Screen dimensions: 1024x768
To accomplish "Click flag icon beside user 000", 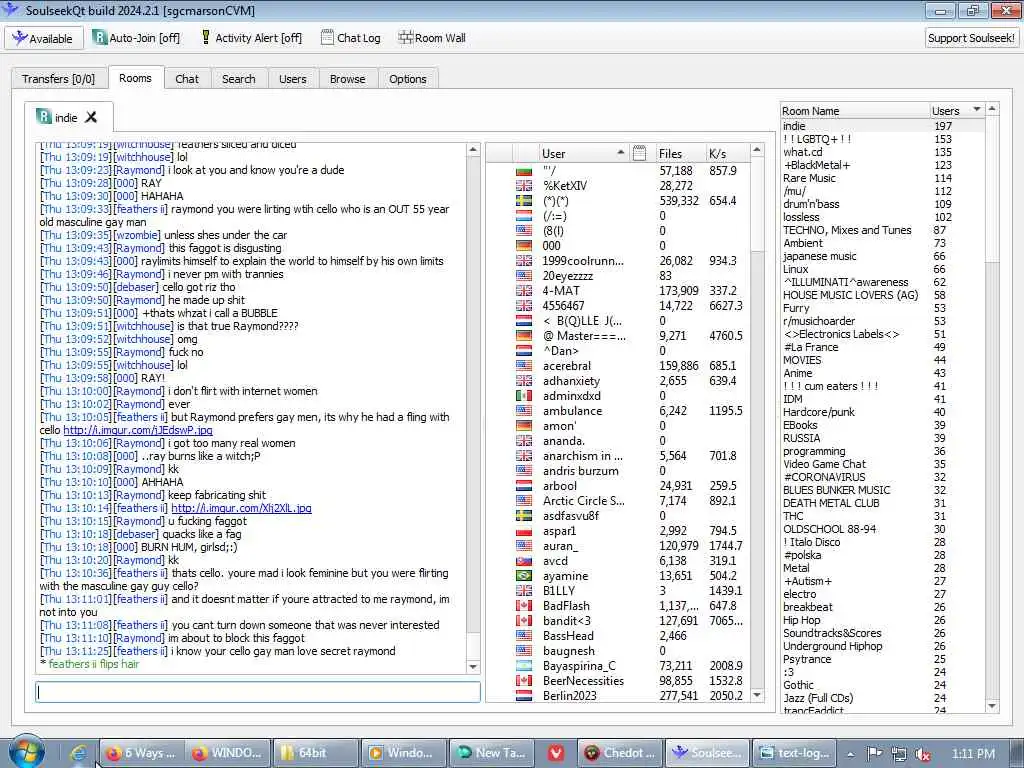I will pyautogui.click(x=524, y=246).
